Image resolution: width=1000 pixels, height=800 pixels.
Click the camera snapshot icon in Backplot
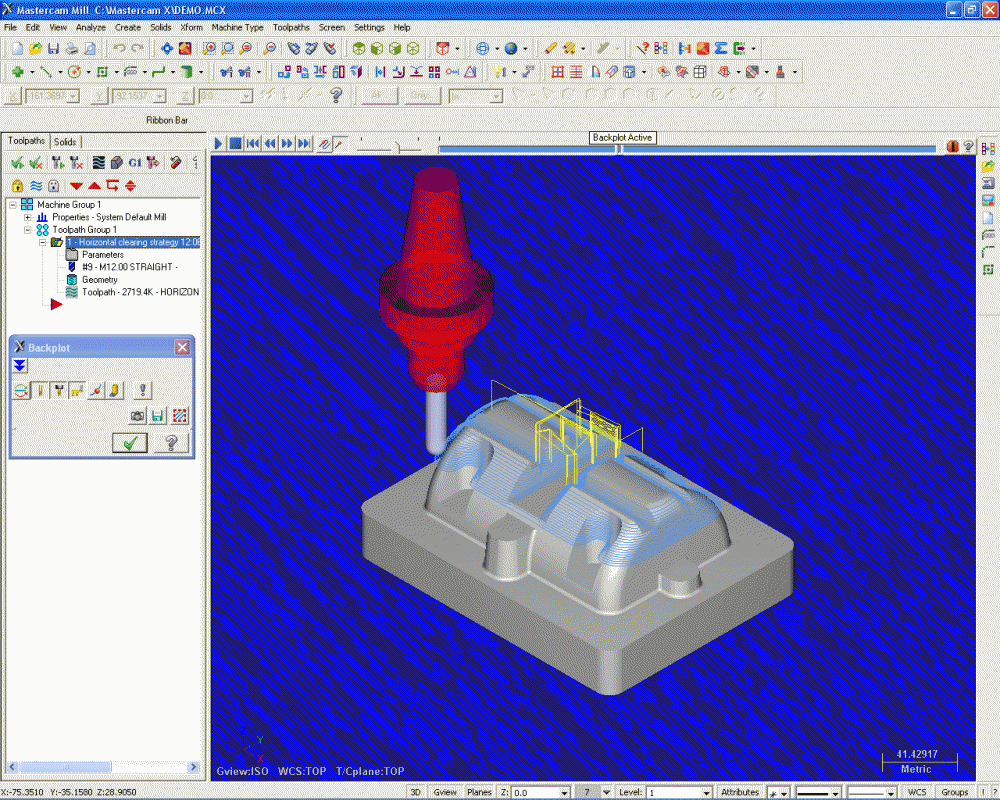tap(137, 417)
